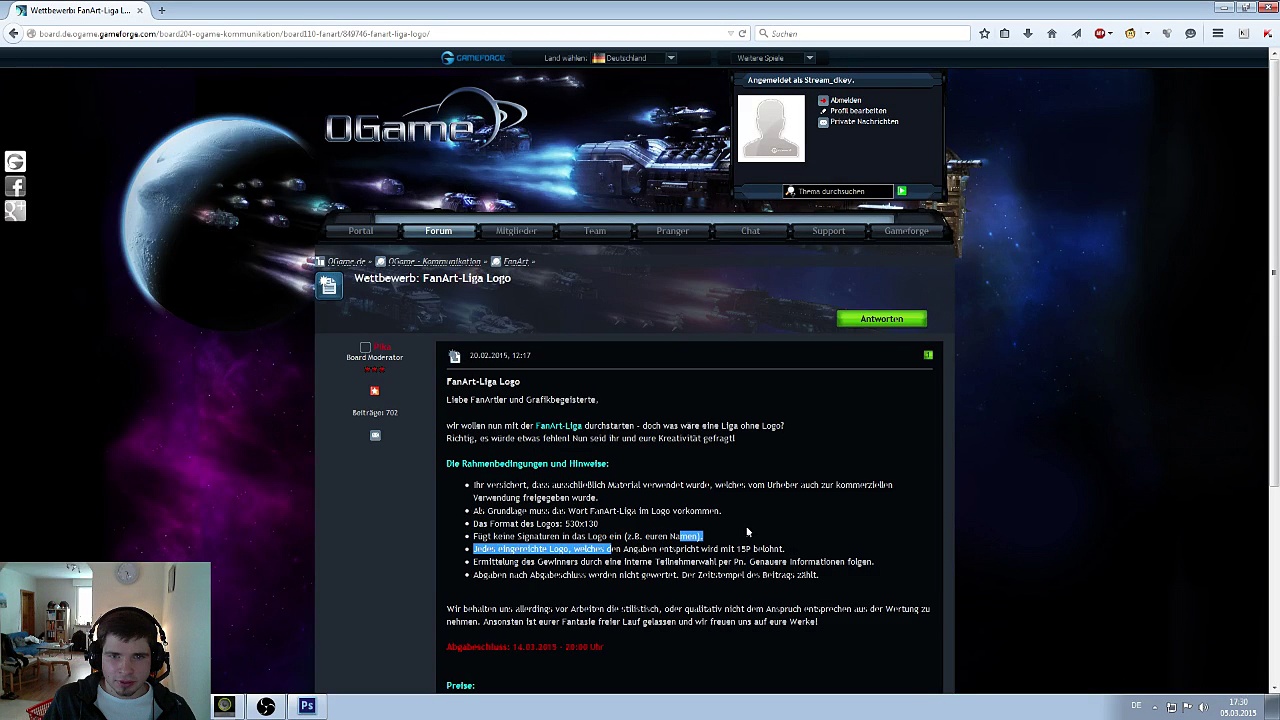Expand the Weitere Spiele dropdown
Image resolution: width=1280 pixels, height=720 pixels.
pos(809,58)
